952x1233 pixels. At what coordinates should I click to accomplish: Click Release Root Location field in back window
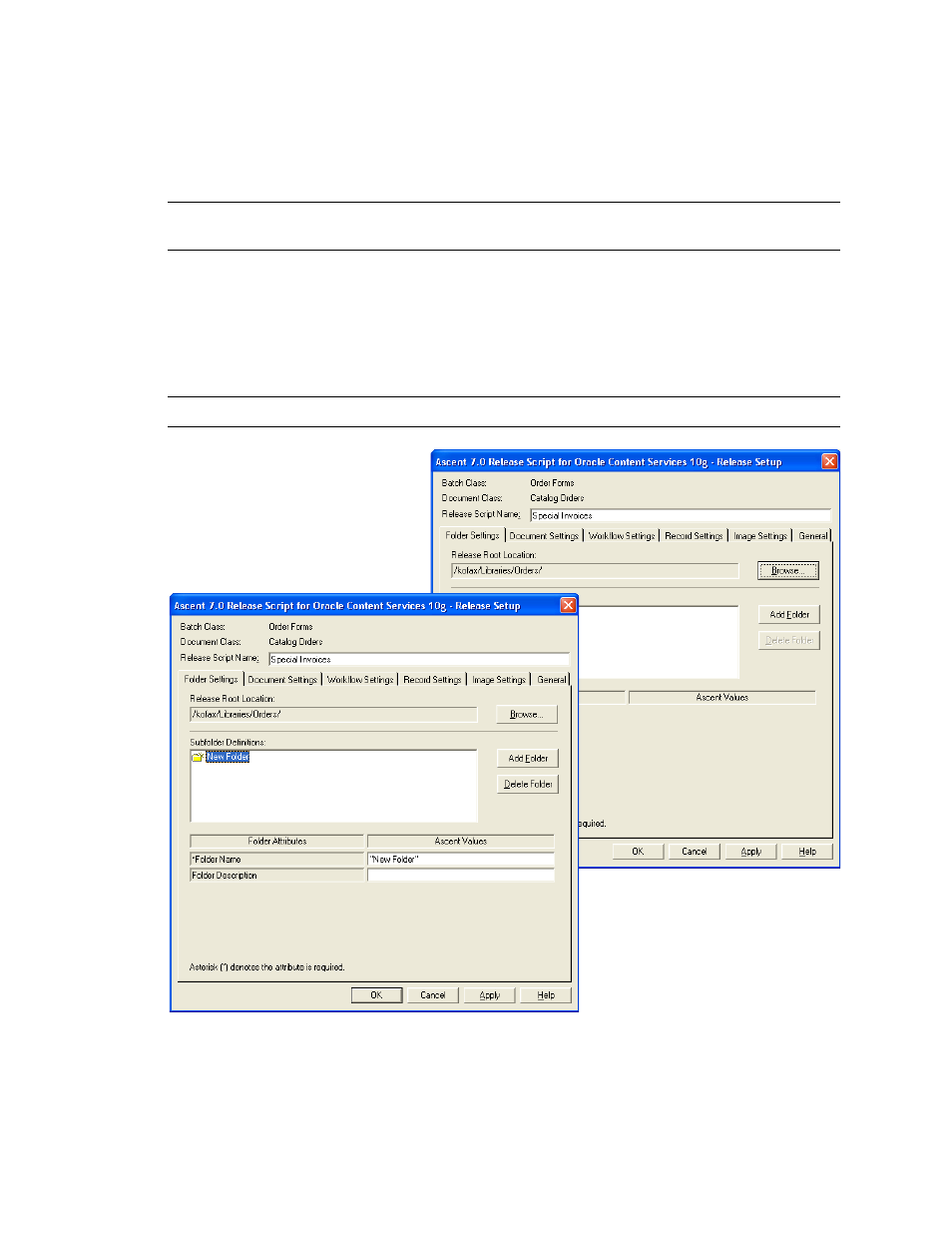pyautogui.click(x=595, y=571)
